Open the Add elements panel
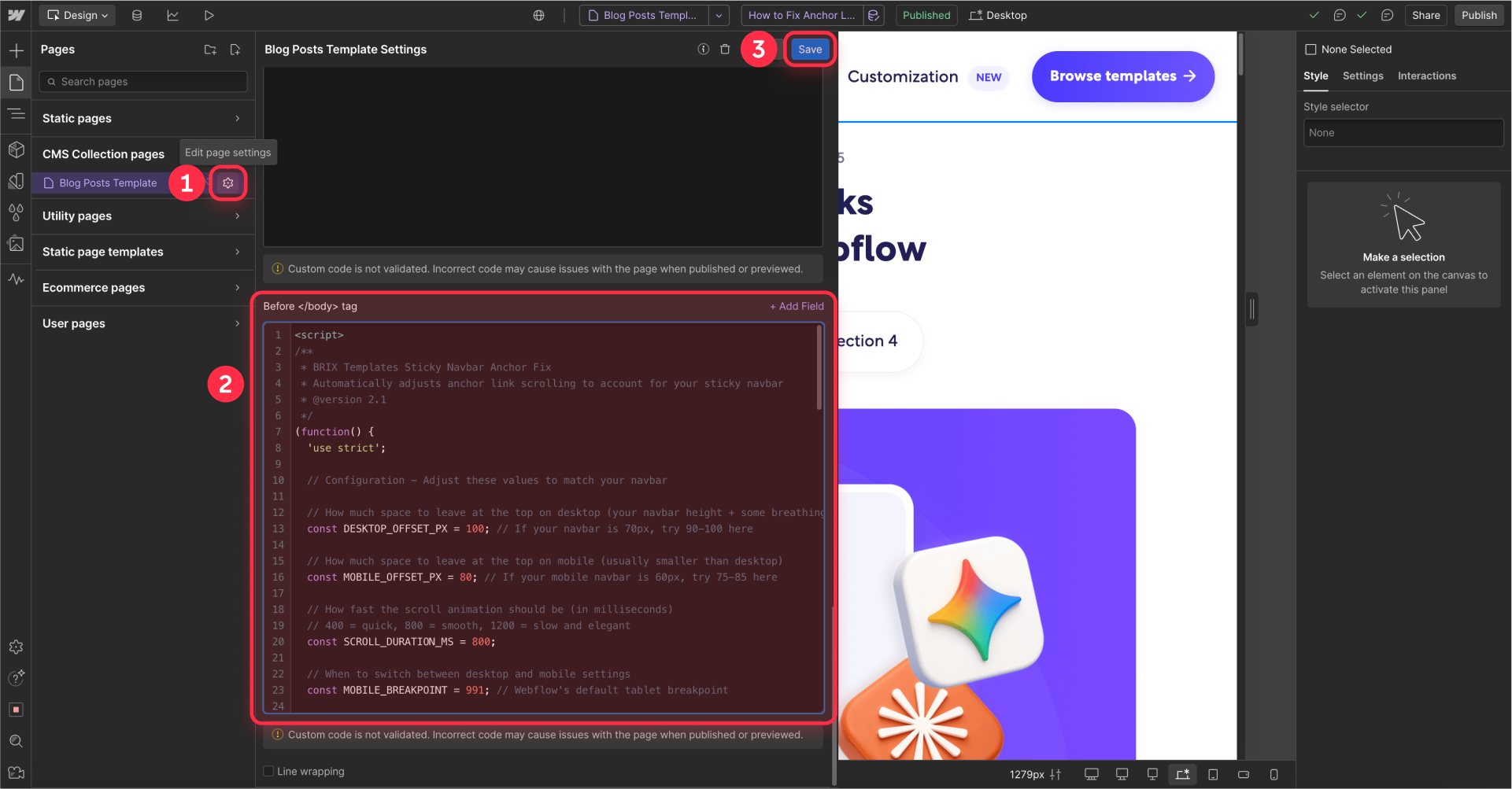The image size is (1512, 789). point(16,51)
